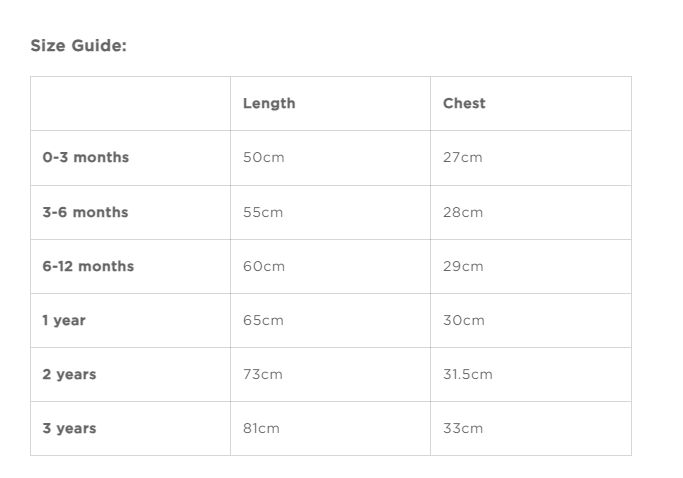Click the 28cm chest value
The height and width of the screenshot is (478, 683).
[x=463, y=212]
